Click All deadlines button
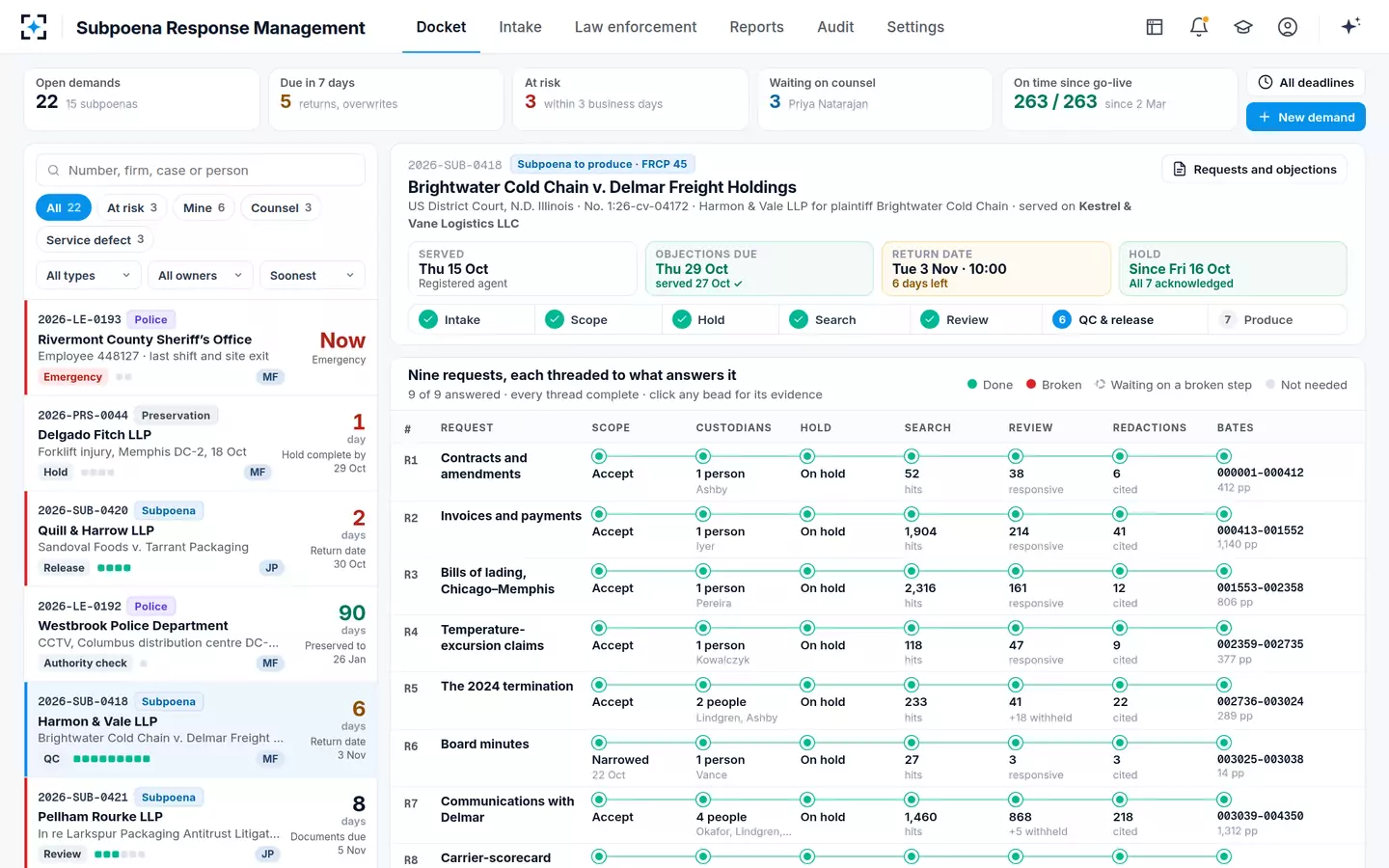This screenshot has height=868, width=1389. (x=1306, y=83)
